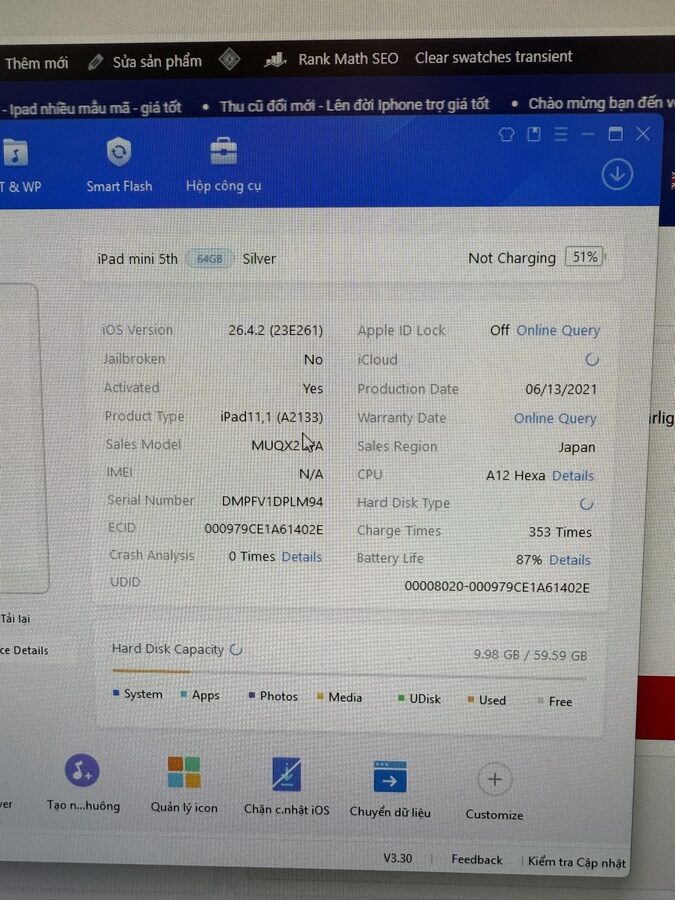Click iOS version 26.4.2 (23E261)
This screenshot has height=900, width=675.
click(276, 331)
